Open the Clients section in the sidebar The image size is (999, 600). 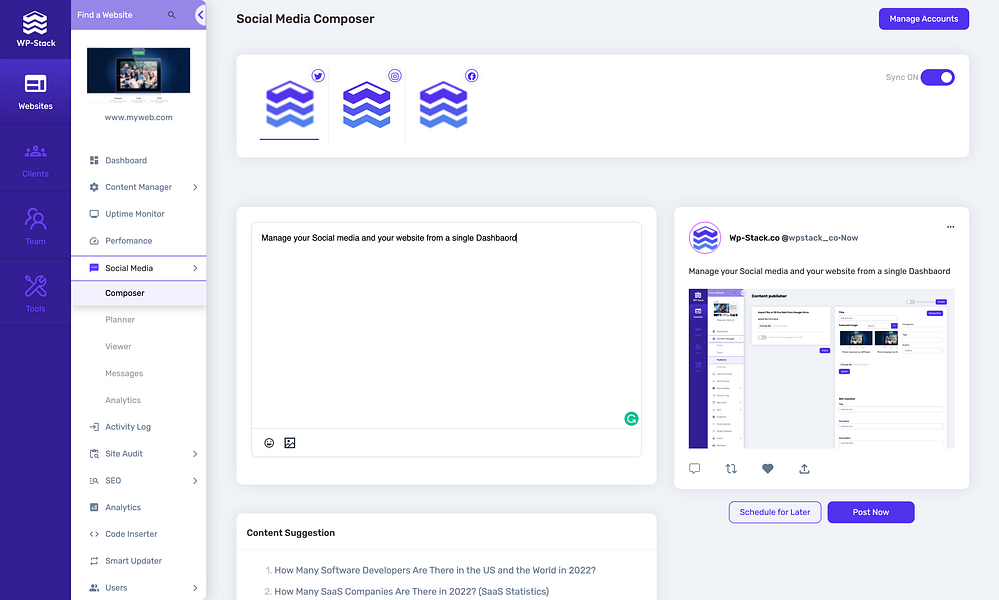(x=35, y=158)
